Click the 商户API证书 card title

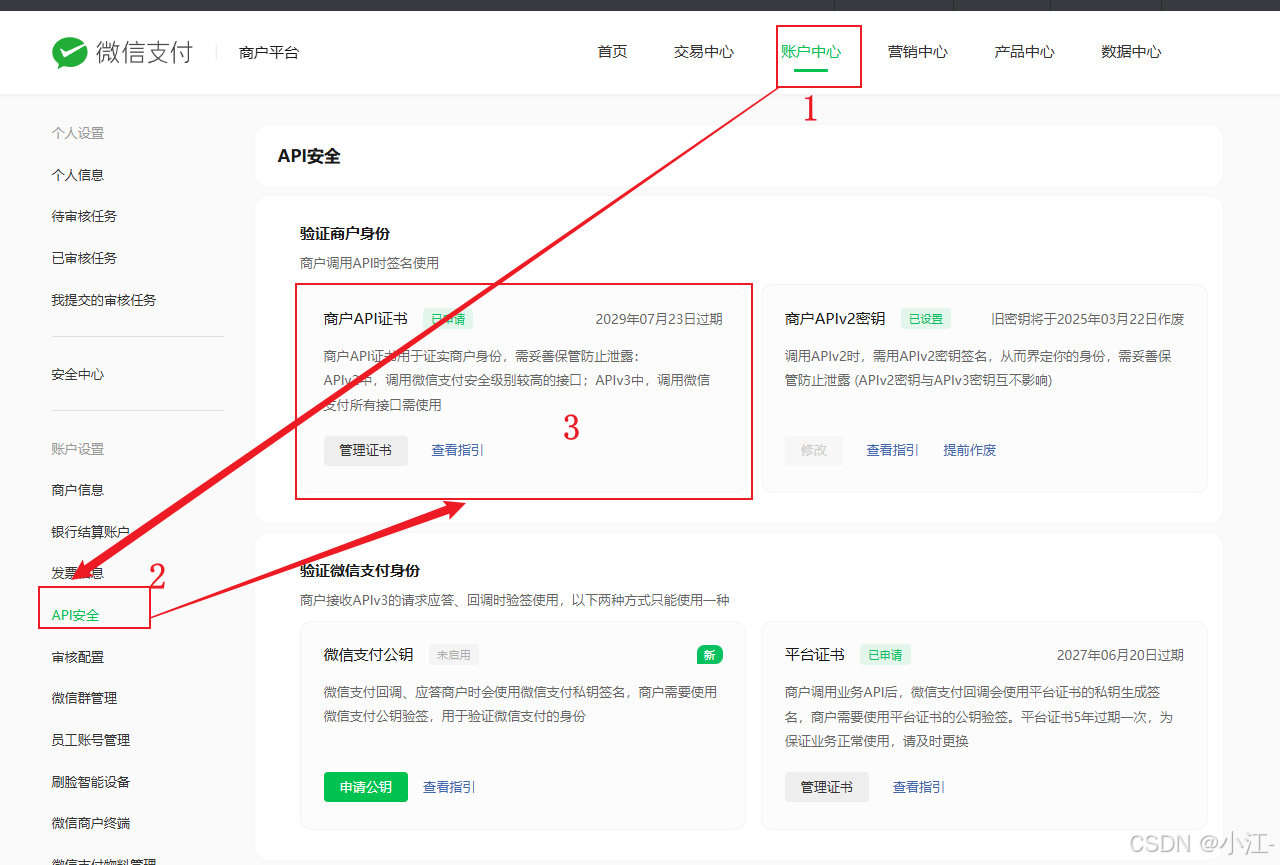pos(366,319)
